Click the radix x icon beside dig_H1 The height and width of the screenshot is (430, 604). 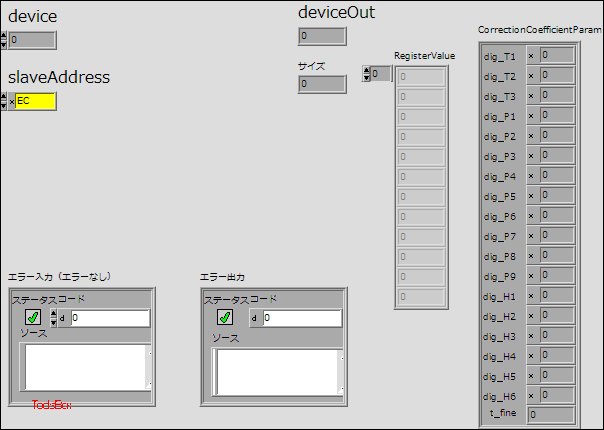pyautogui.click(x=531, y=297)
